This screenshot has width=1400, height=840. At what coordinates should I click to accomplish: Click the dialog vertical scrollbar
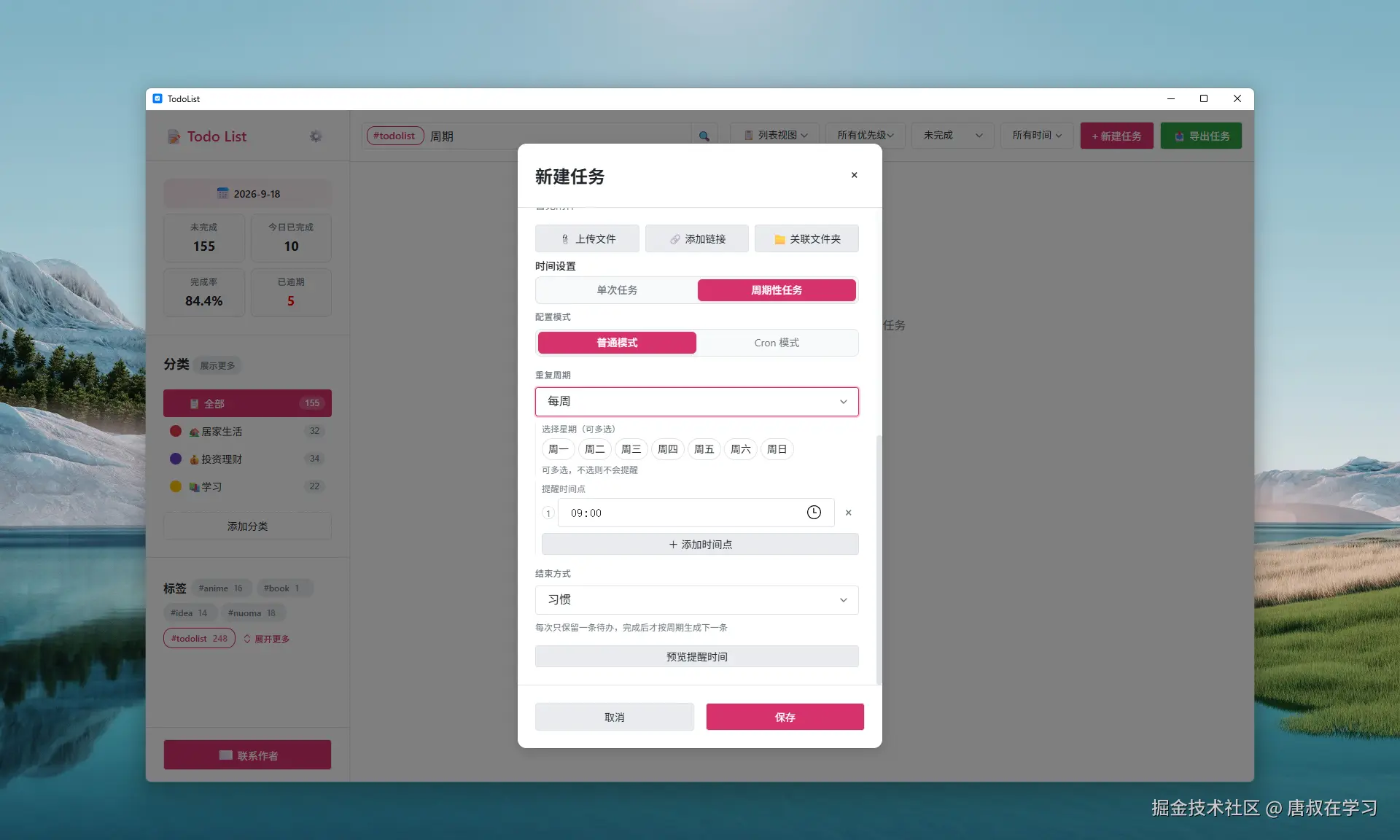[879, 559]
